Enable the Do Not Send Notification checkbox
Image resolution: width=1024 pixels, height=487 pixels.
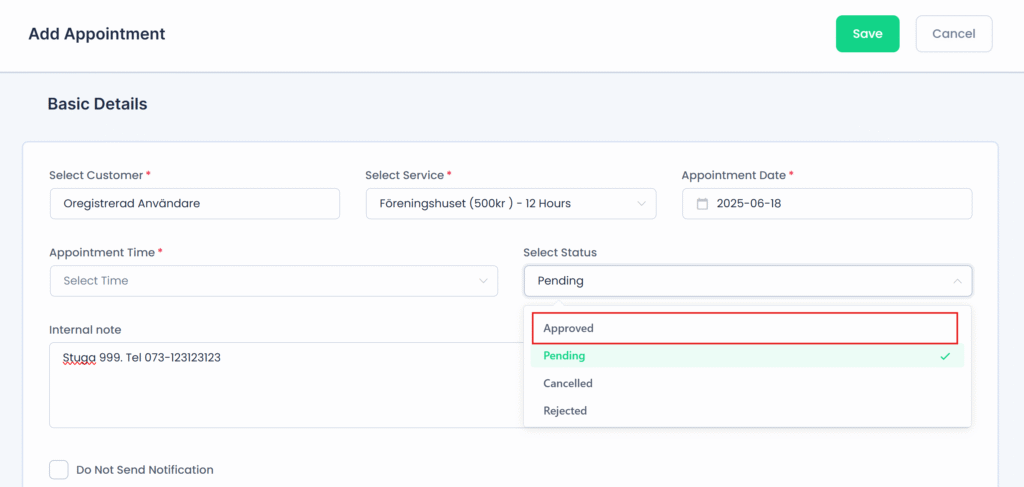pyautogui.click(x=59, y=469)
